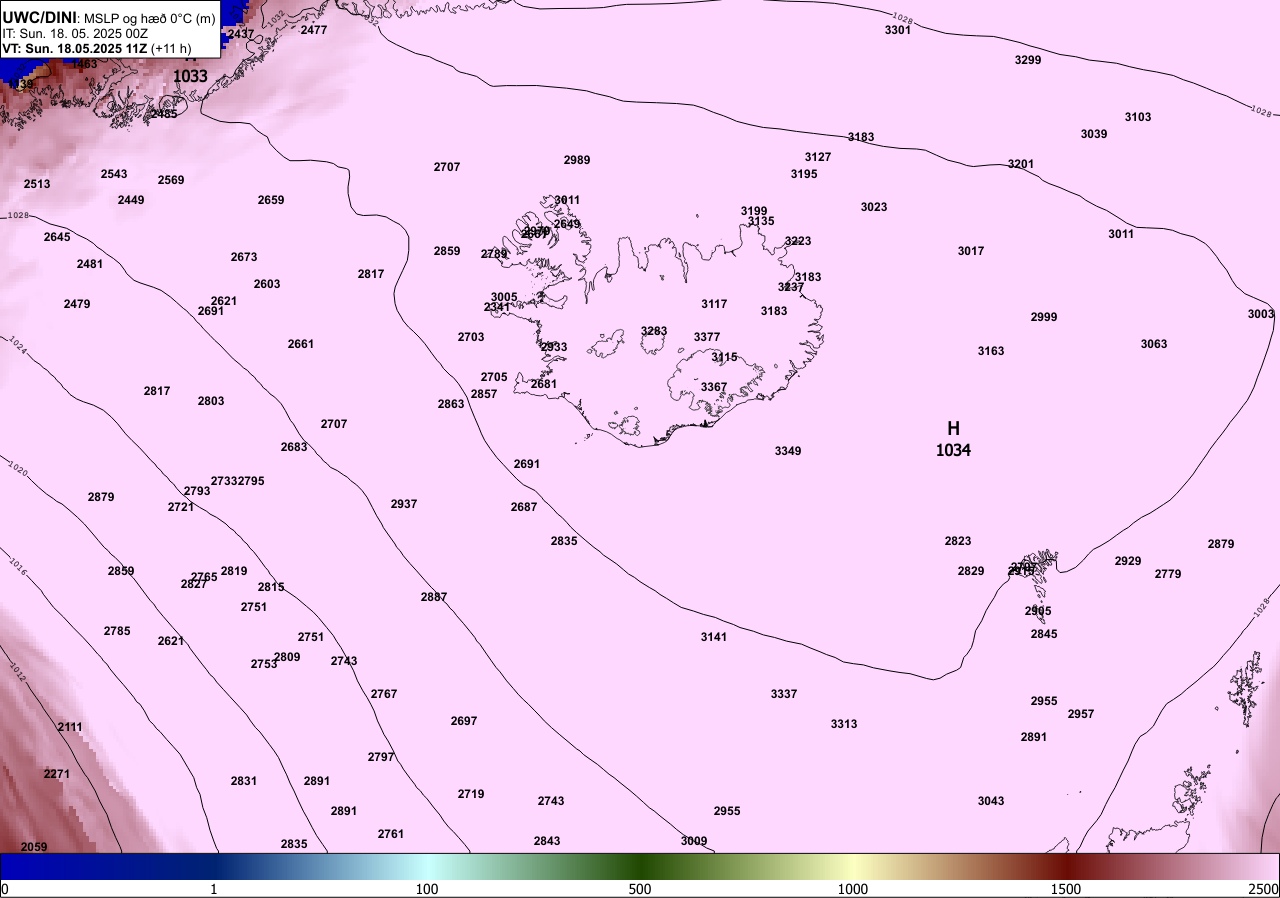
Task: Click the 2797 height value
Action: 381,757
